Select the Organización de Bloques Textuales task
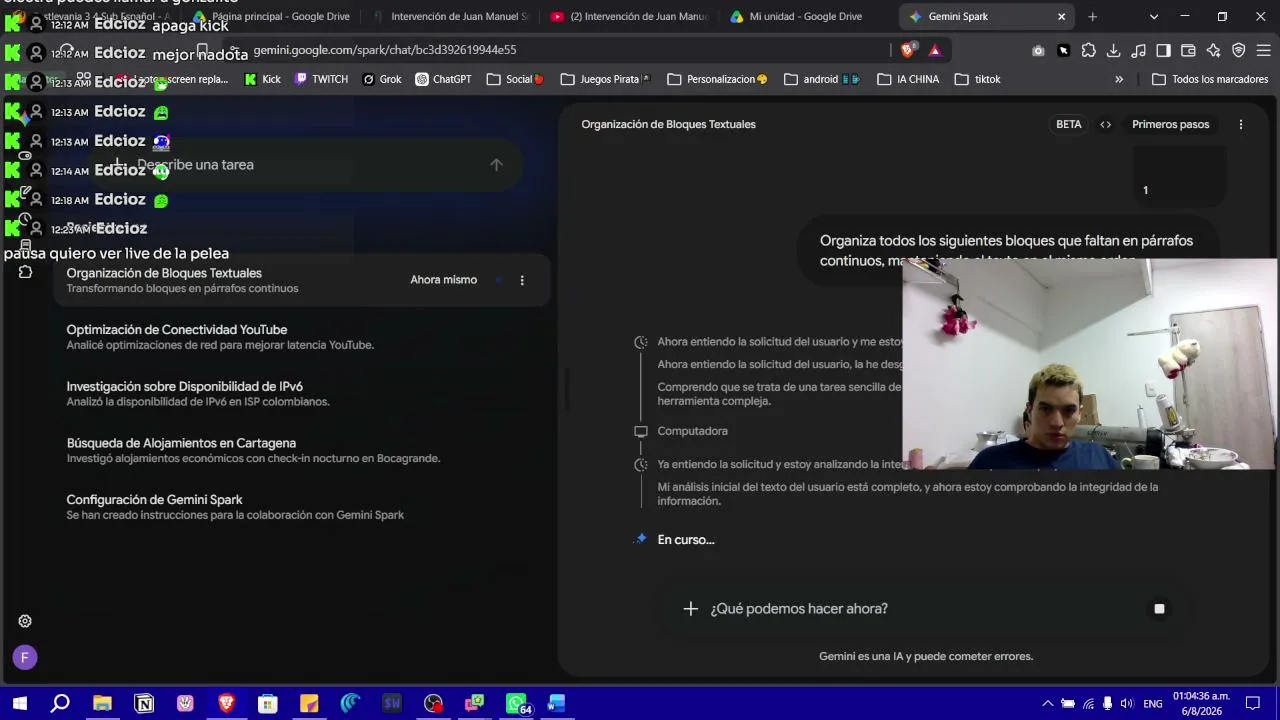The image size is (1280, 720). (302, 280)
